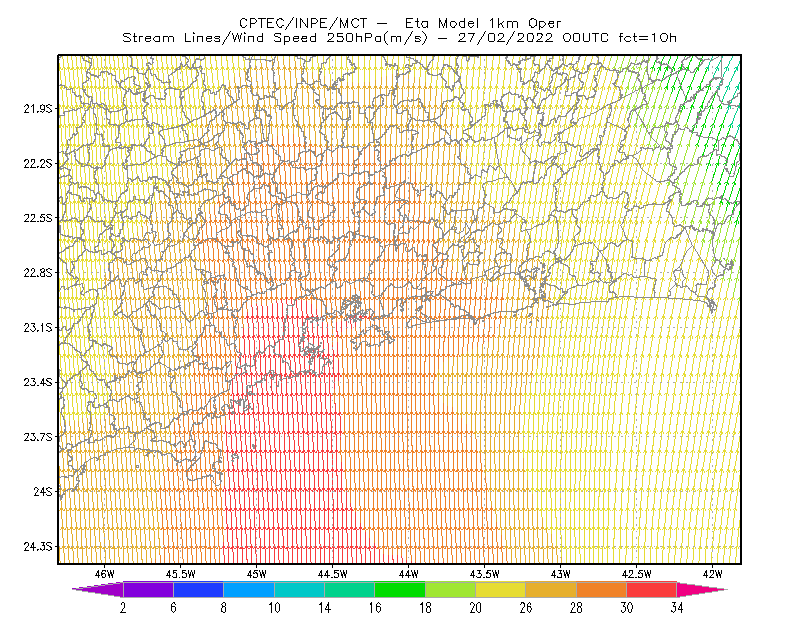This screenshot has width=800, height=618.
Task: Click the teal-green 14–16 colorbar segment
Action: [x=349, y=589]
